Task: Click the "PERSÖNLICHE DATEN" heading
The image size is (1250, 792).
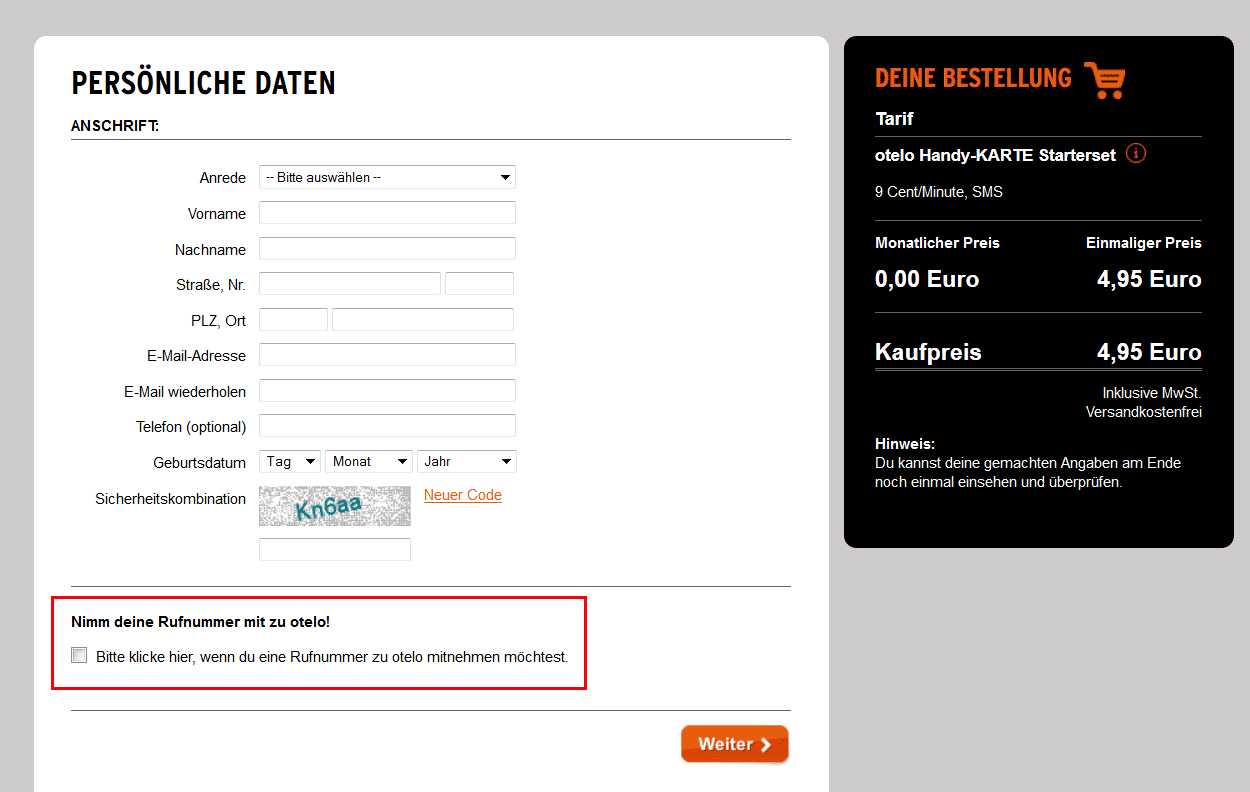Action: [x=204, y=83]
